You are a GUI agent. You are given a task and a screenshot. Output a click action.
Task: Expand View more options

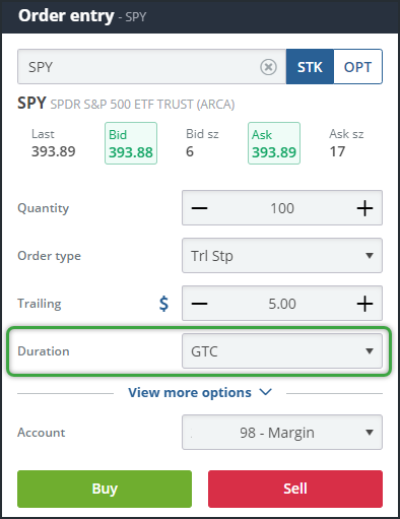(200, 393)
